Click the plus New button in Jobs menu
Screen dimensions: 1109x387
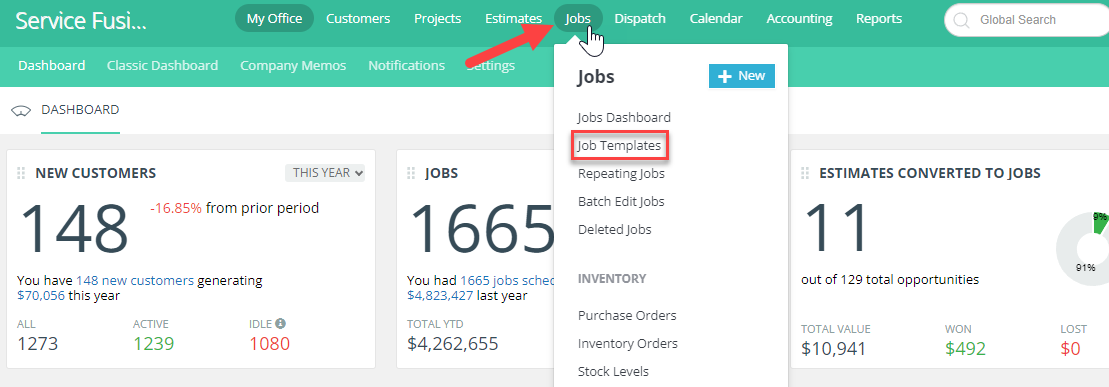(x=741, y=76)
